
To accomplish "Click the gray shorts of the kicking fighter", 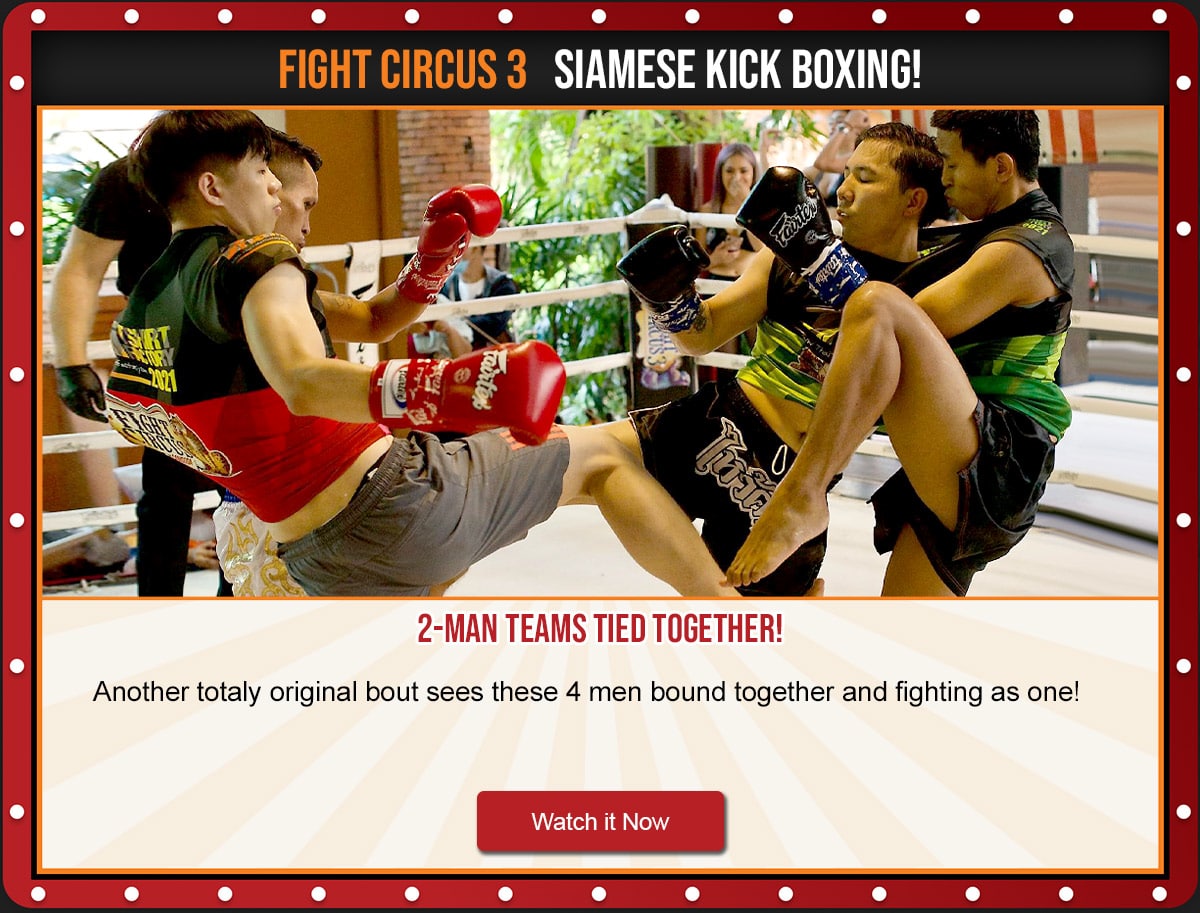I will pos(420,510).
